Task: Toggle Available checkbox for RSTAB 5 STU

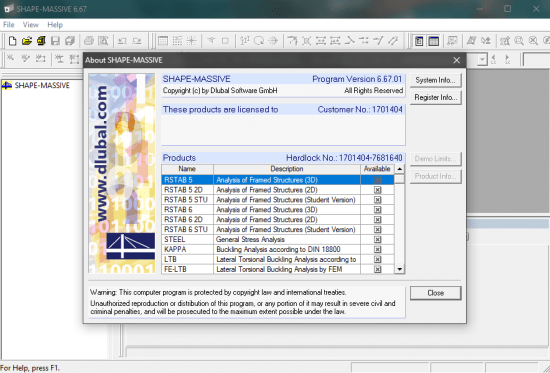Action: pyautogui.click(x=377, y=200)
